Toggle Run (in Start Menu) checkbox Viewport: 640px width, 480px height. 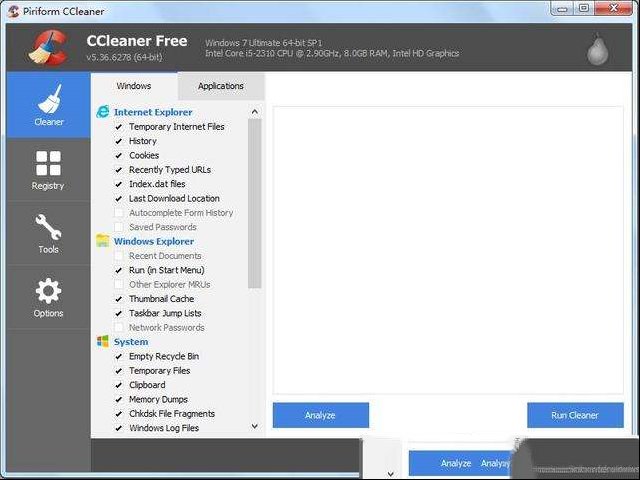[118, 270]
